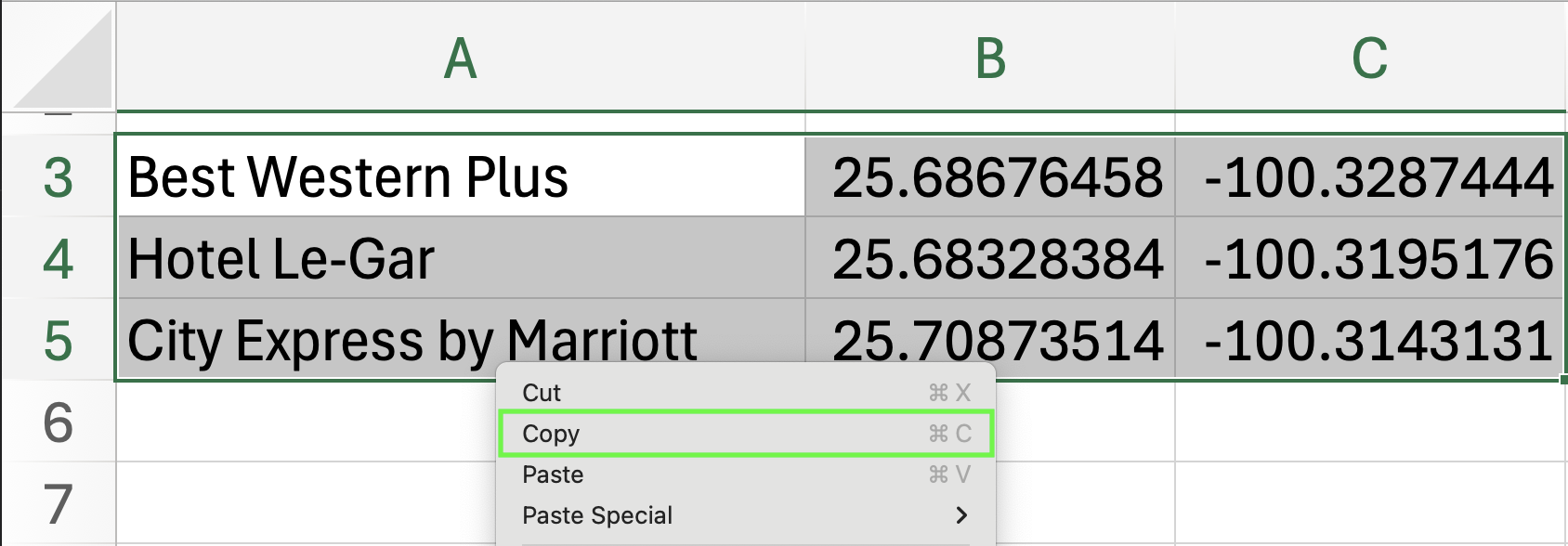Image resolution: width=1568 pixels, height=546 pixels.
Task: Click the row 6 header
Action: 58,422
